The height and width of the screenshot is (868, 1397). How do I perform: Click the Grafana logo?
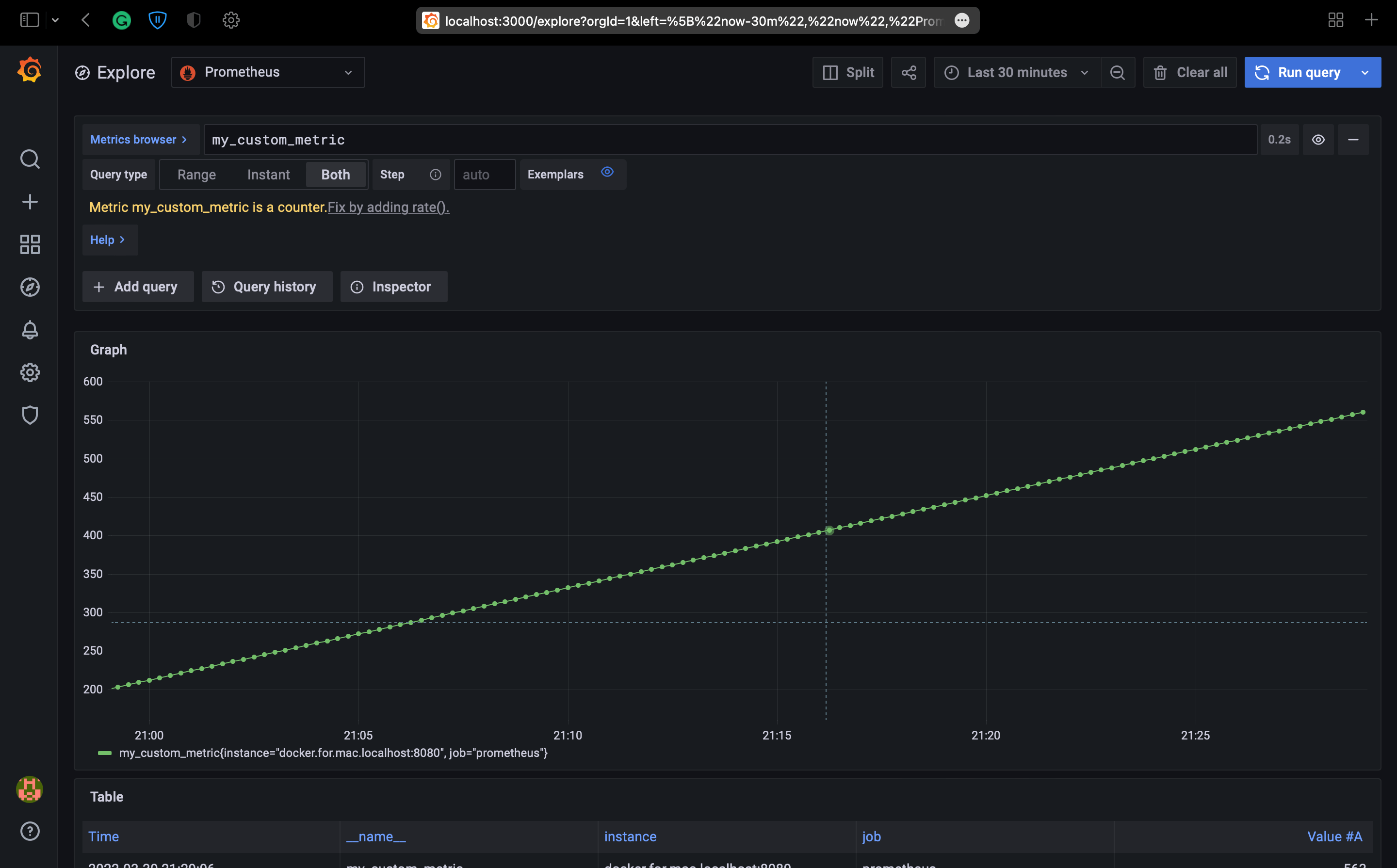[29, 70]
